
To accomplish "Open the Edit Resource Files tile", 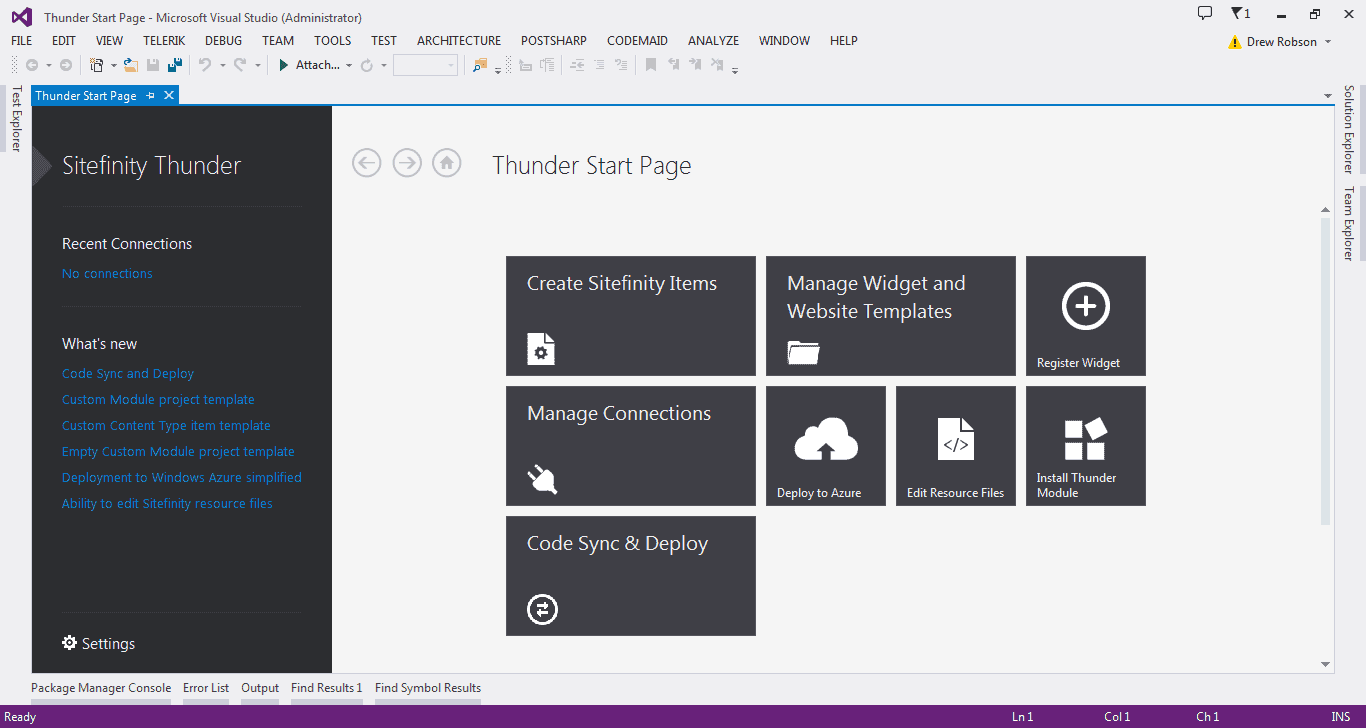I will tap(955, 446).
